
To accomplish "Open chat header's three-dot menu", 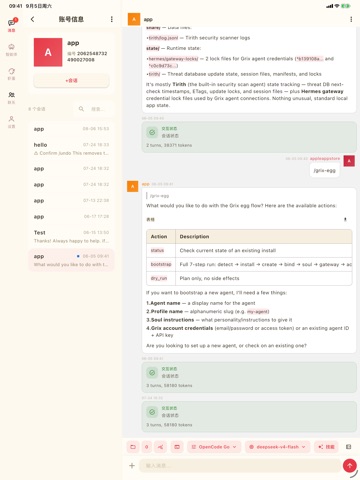I will click(351, 19).
